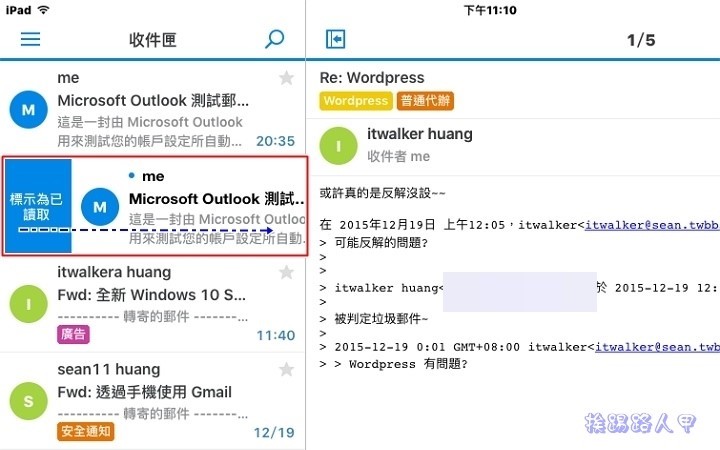Open email Fwd: 透過手機使用 Gmail
This screenshot has width=720, height=450.
[x=145, y=392]
